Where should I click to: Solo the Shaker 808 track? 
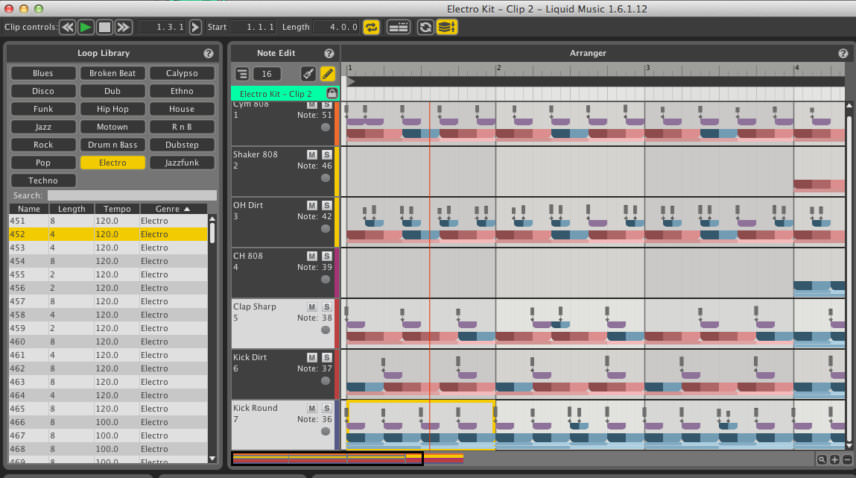pos(326,155)
